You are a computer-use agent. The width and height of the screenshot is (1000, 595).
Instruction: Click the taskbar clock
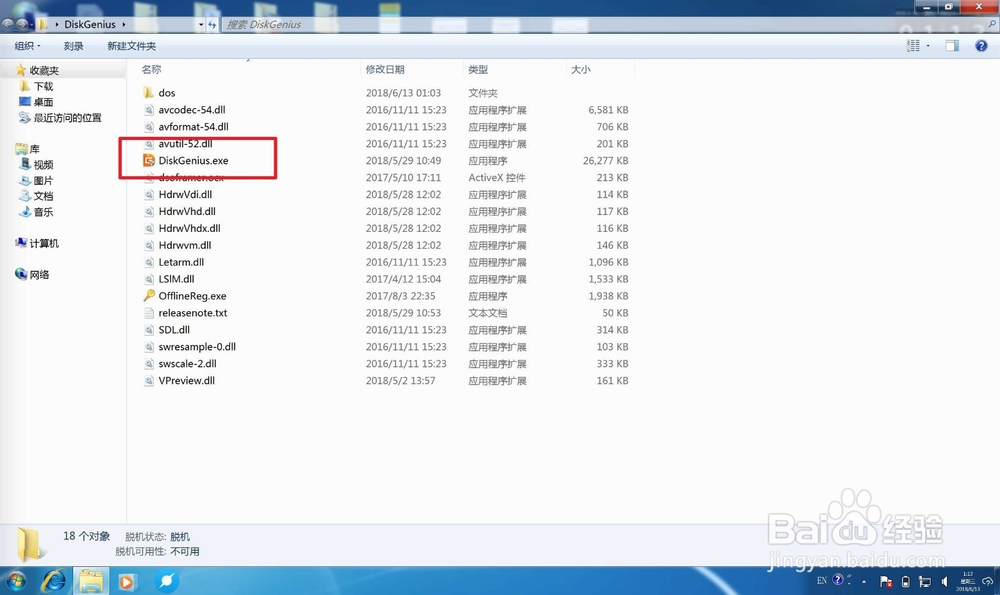(x=967, y=582)
